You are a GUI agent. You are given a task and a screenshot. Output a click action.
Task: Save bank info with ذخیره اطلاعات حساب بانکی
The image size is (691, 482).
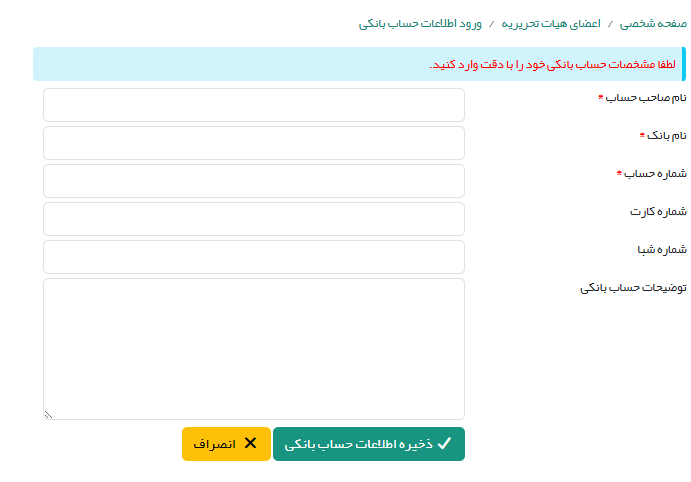coord(368,444)
